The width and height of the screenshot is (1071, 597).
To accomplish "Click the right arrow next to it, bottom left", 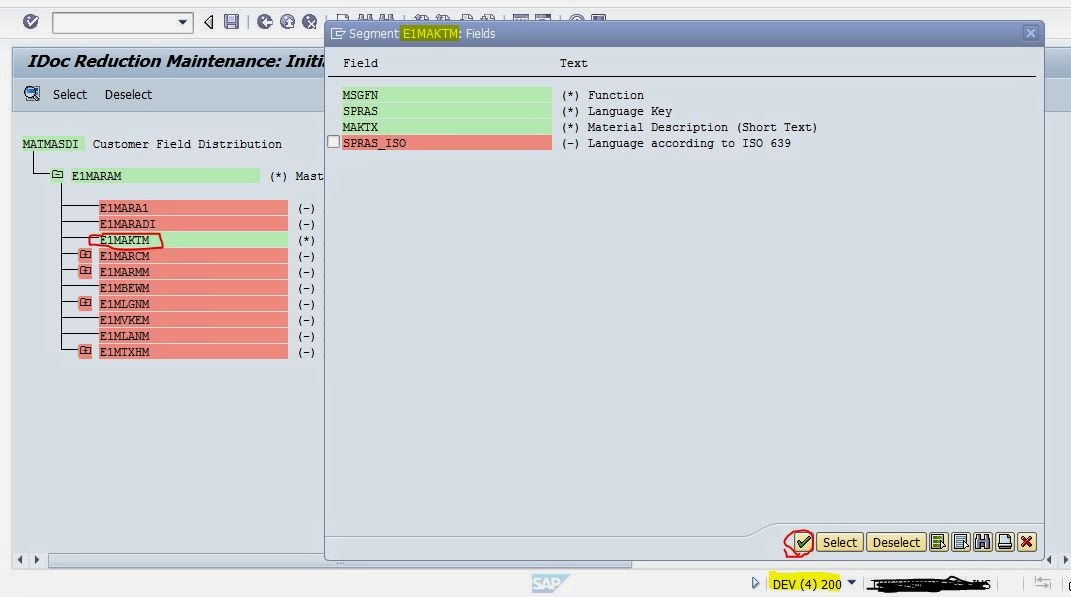I will [37, 560].
